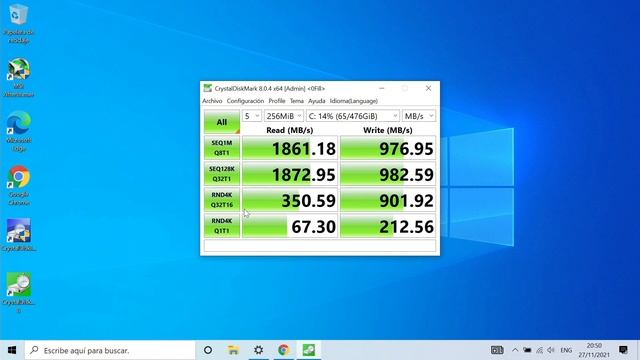The width and height of the screenshot is (640, 360).
Task: Open Settings gear on the taskbar
Action: coord(258,350)
